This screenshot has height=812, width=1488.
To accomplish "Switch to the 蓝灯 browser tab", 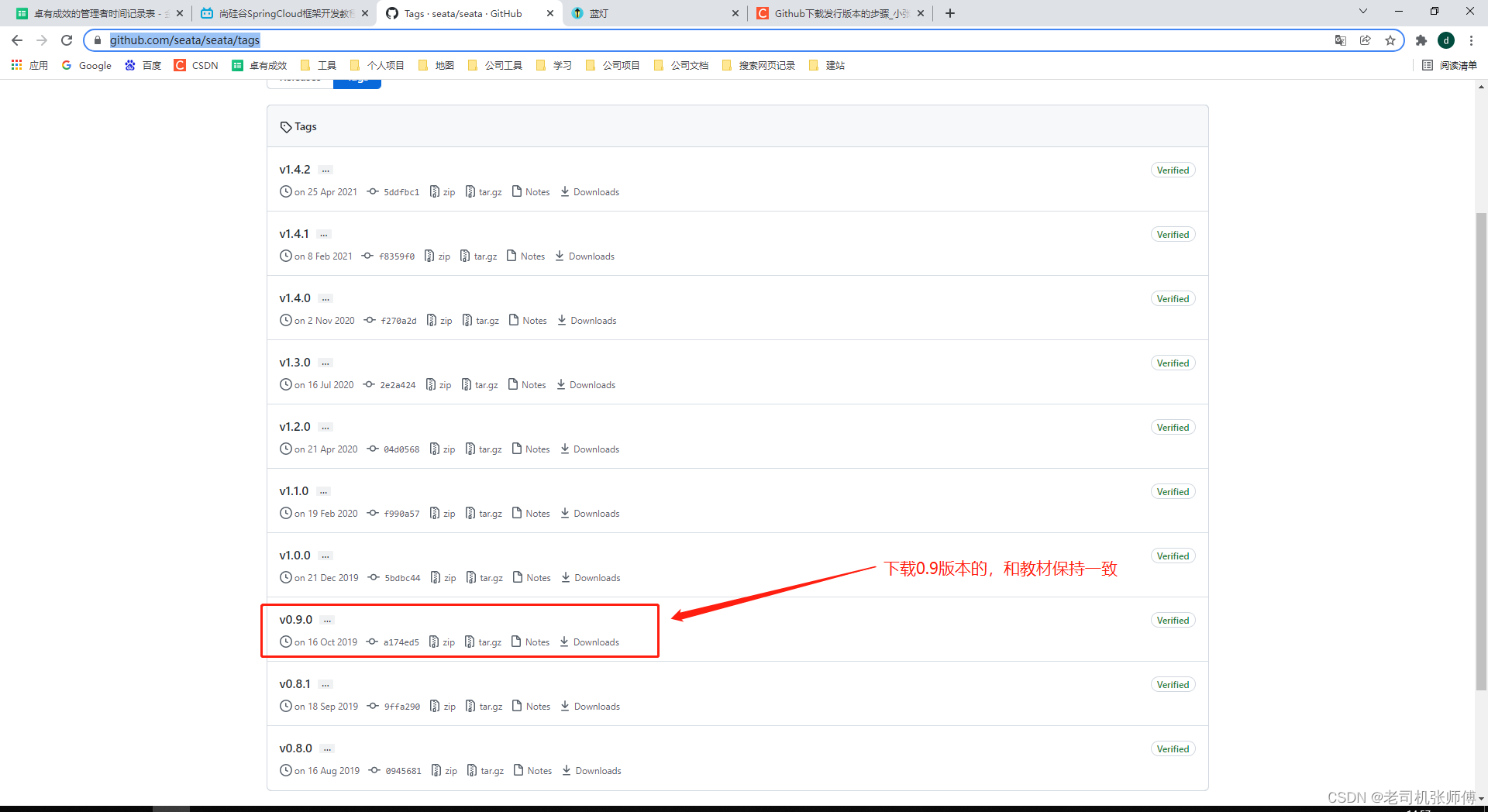I will click(655, 13).
